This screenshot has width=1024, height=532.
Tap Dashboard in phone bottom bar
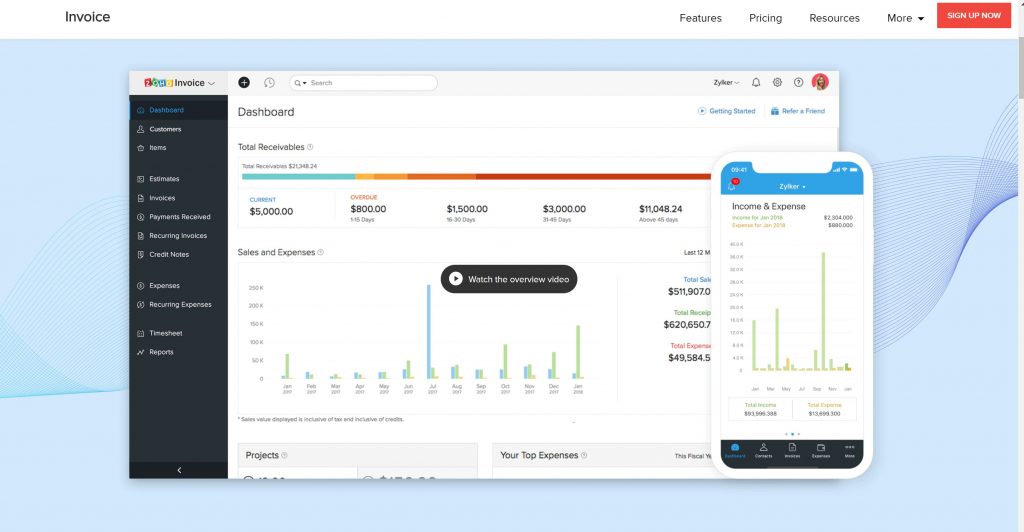(735, 450)
